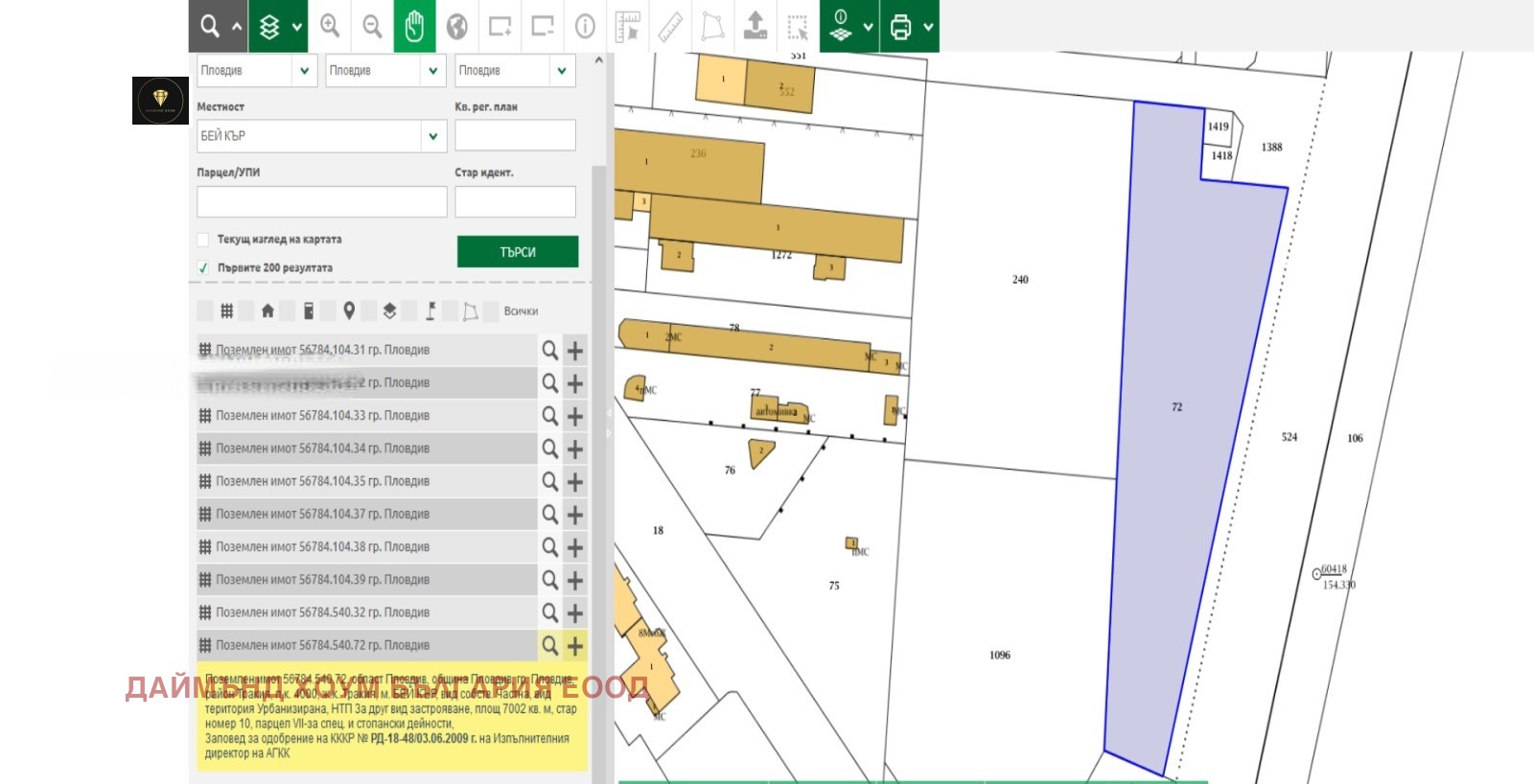Select the polygon area measure tool
The image size is (1534, 784).
point(712,26)
